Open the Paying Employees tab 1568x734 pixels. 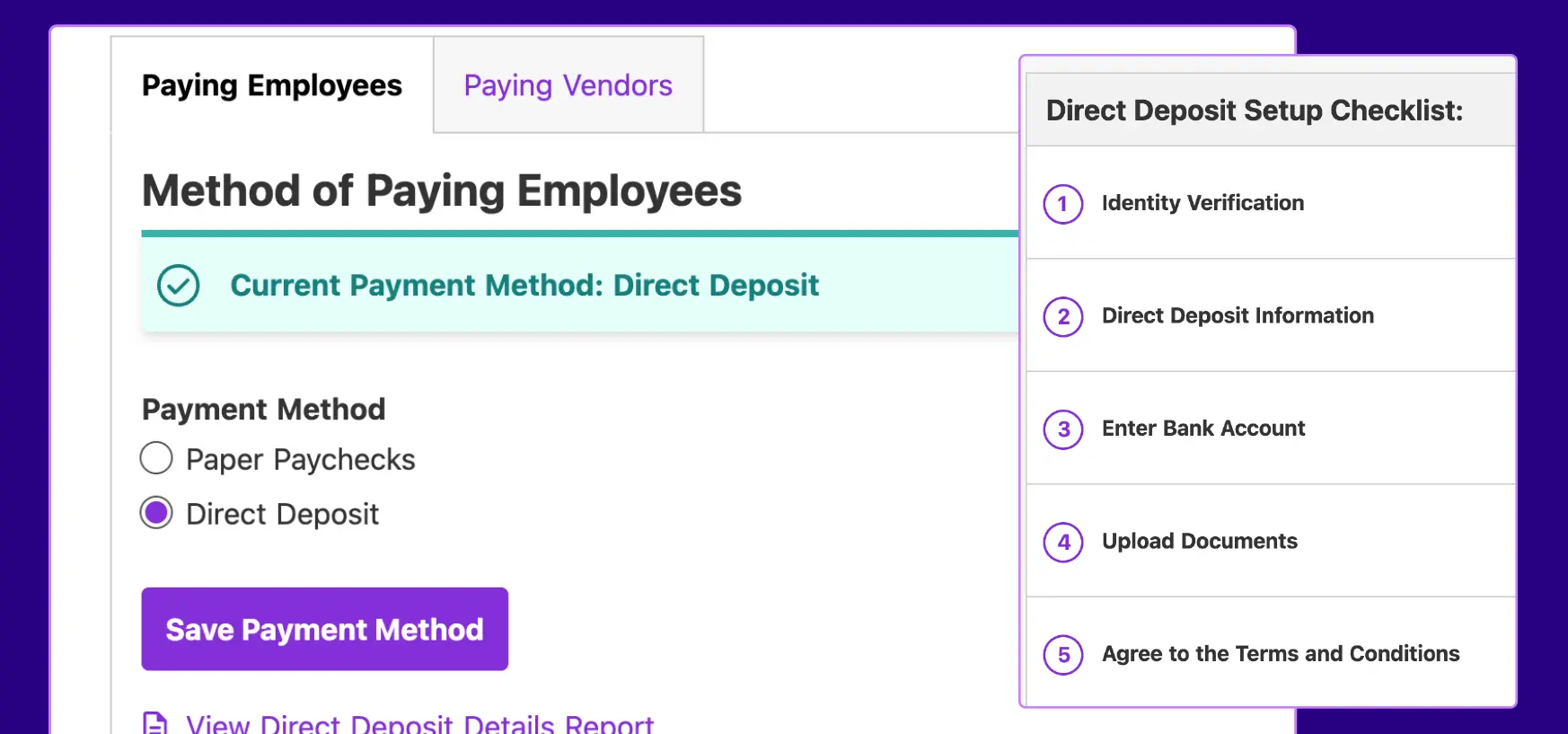272,85
